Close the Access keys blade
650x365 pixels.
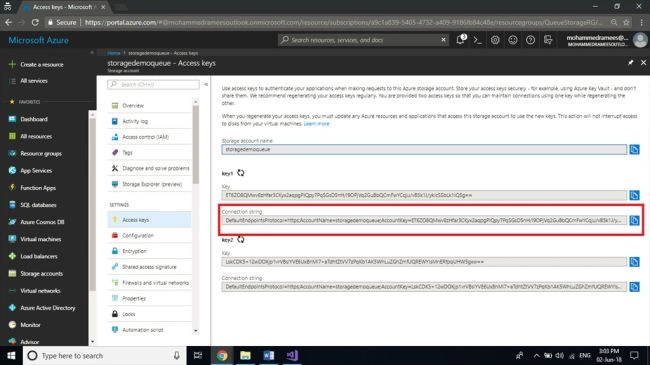(643, 63)
